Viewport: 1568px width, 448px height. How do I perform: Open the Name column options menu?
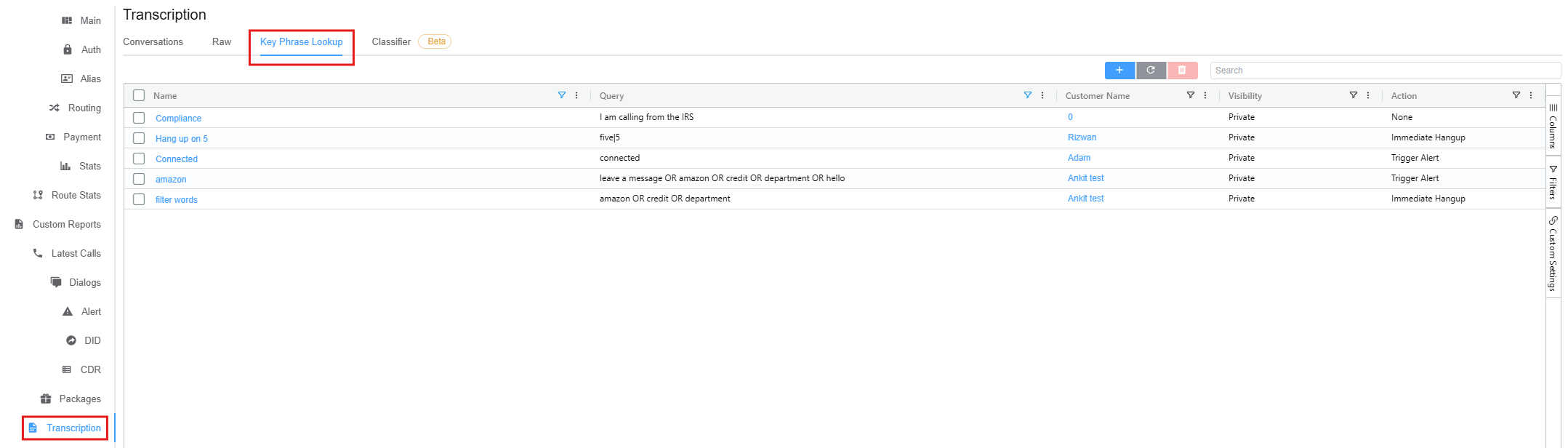pyautogui.click(x=576, y=95)
